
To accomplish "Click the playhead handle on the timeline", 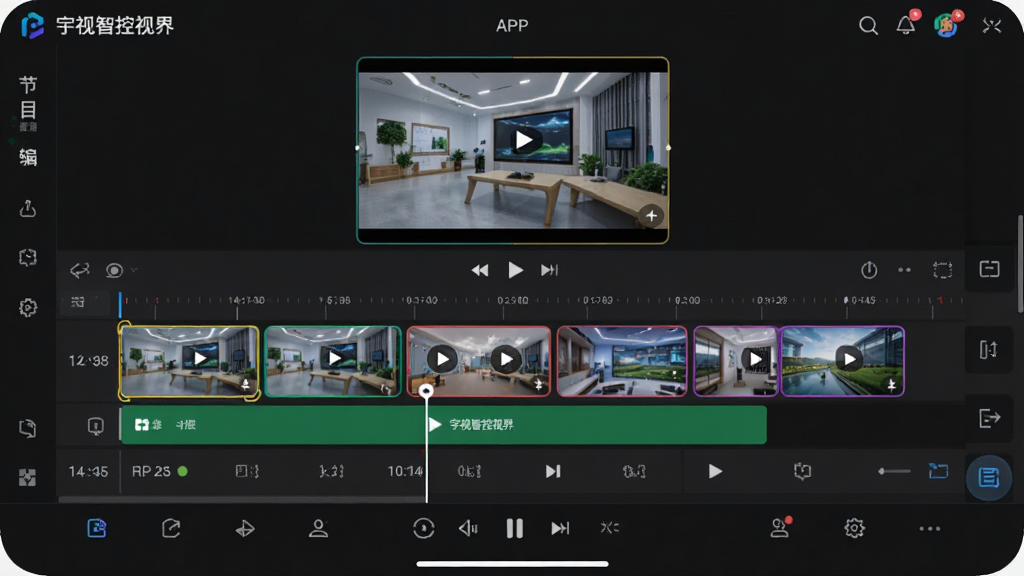I will pos(426,391).
